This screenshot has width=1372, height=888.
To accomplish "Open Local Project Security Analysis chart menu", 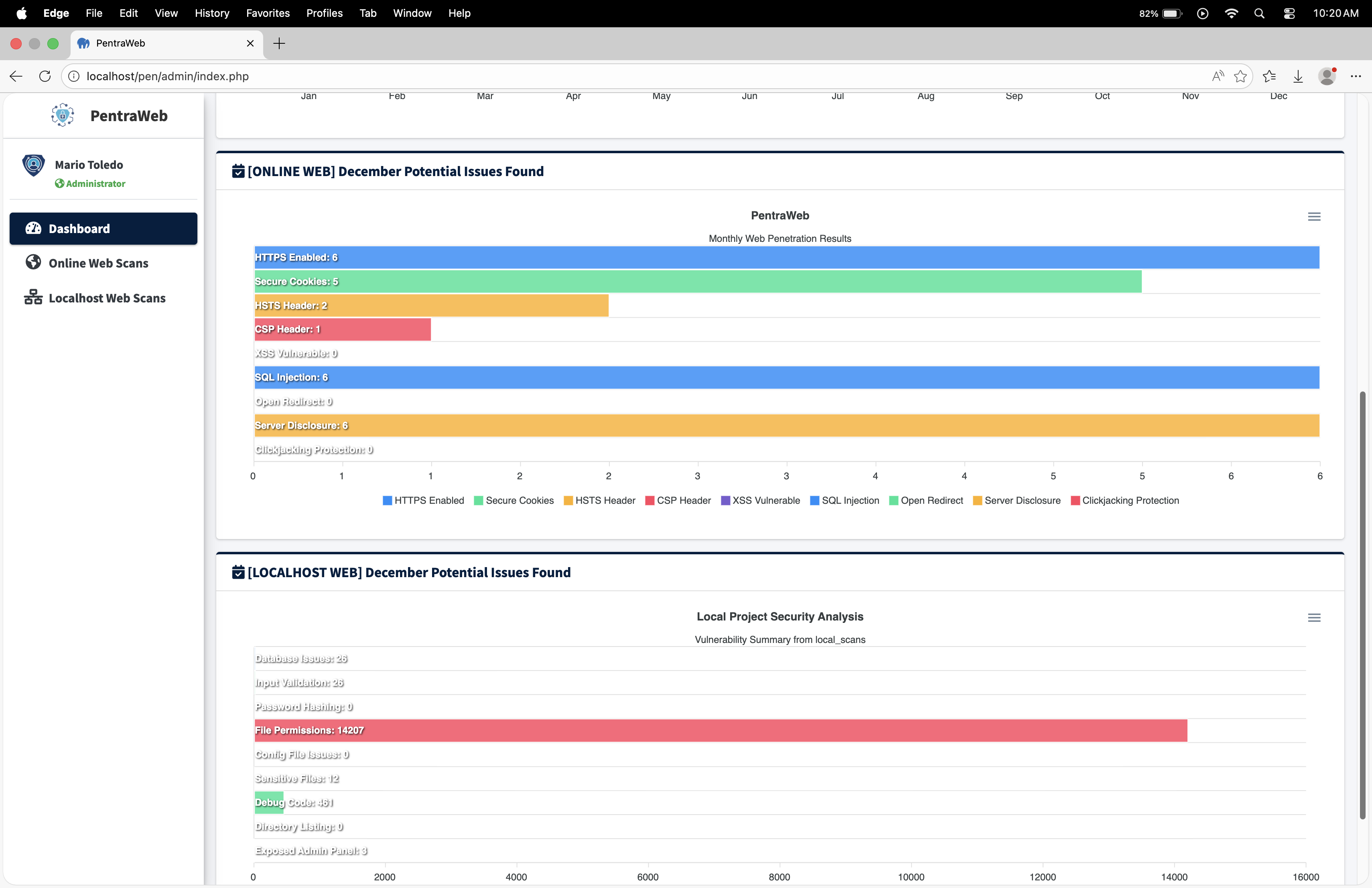I will point(1314,618).
